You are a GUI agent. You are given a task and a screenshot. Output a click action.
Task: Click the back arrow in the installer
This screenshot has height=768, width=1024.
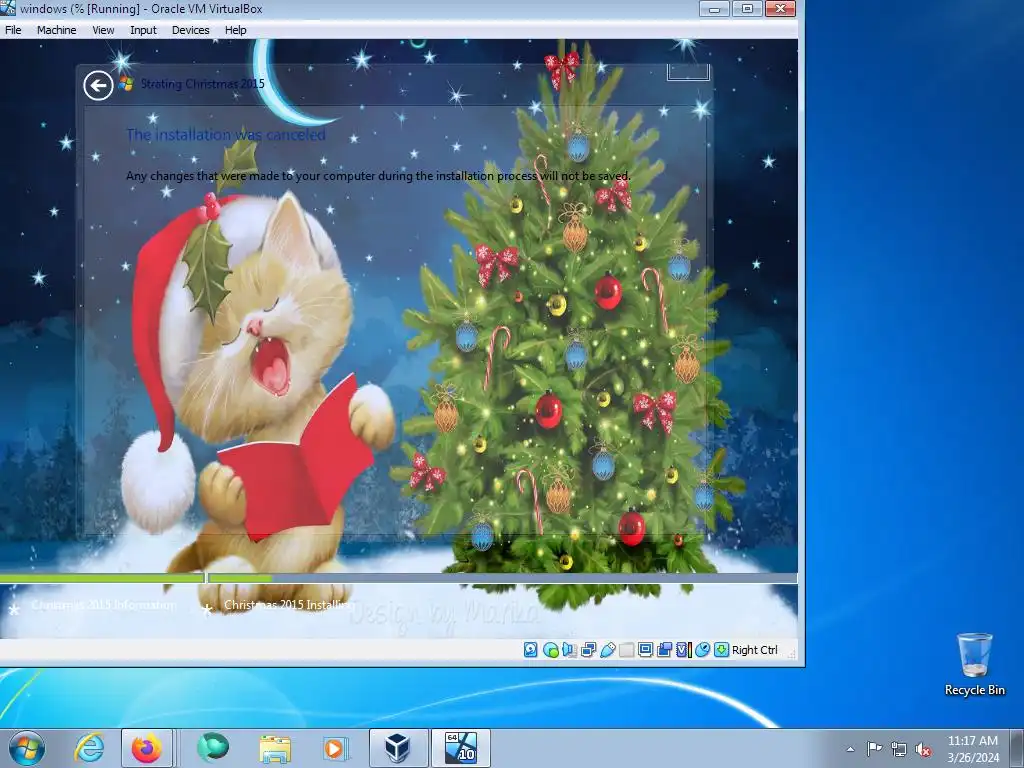(x=98, y=85)
